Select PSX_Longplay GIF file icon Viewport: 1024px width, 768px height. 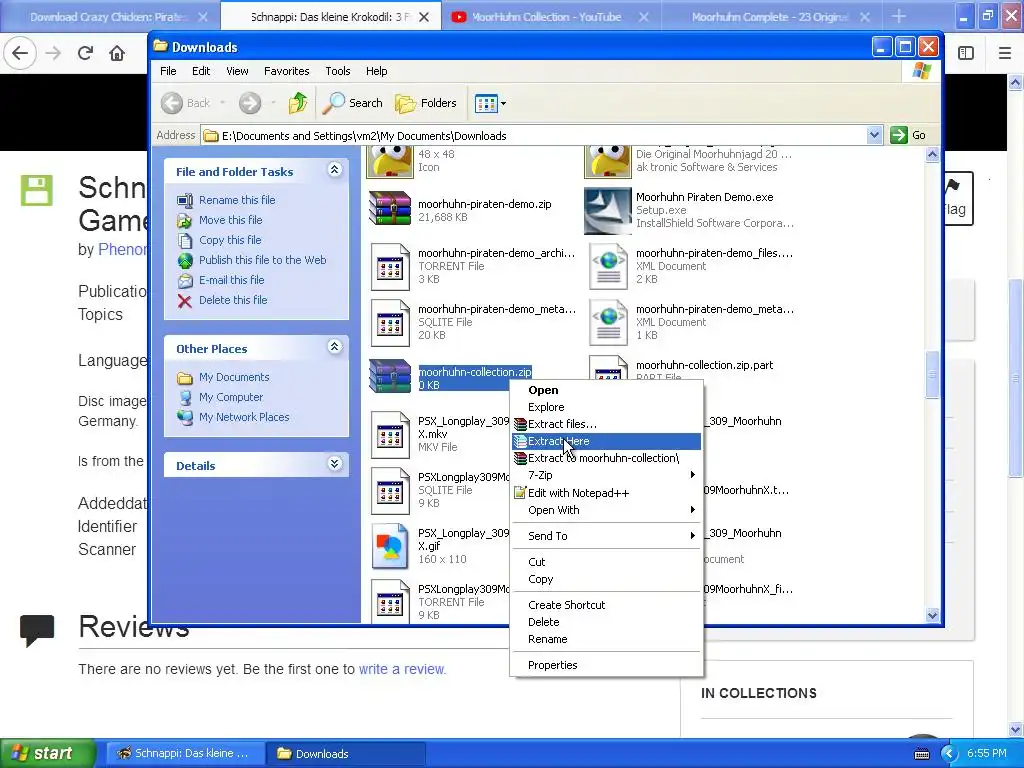click(x=390, y=546)
